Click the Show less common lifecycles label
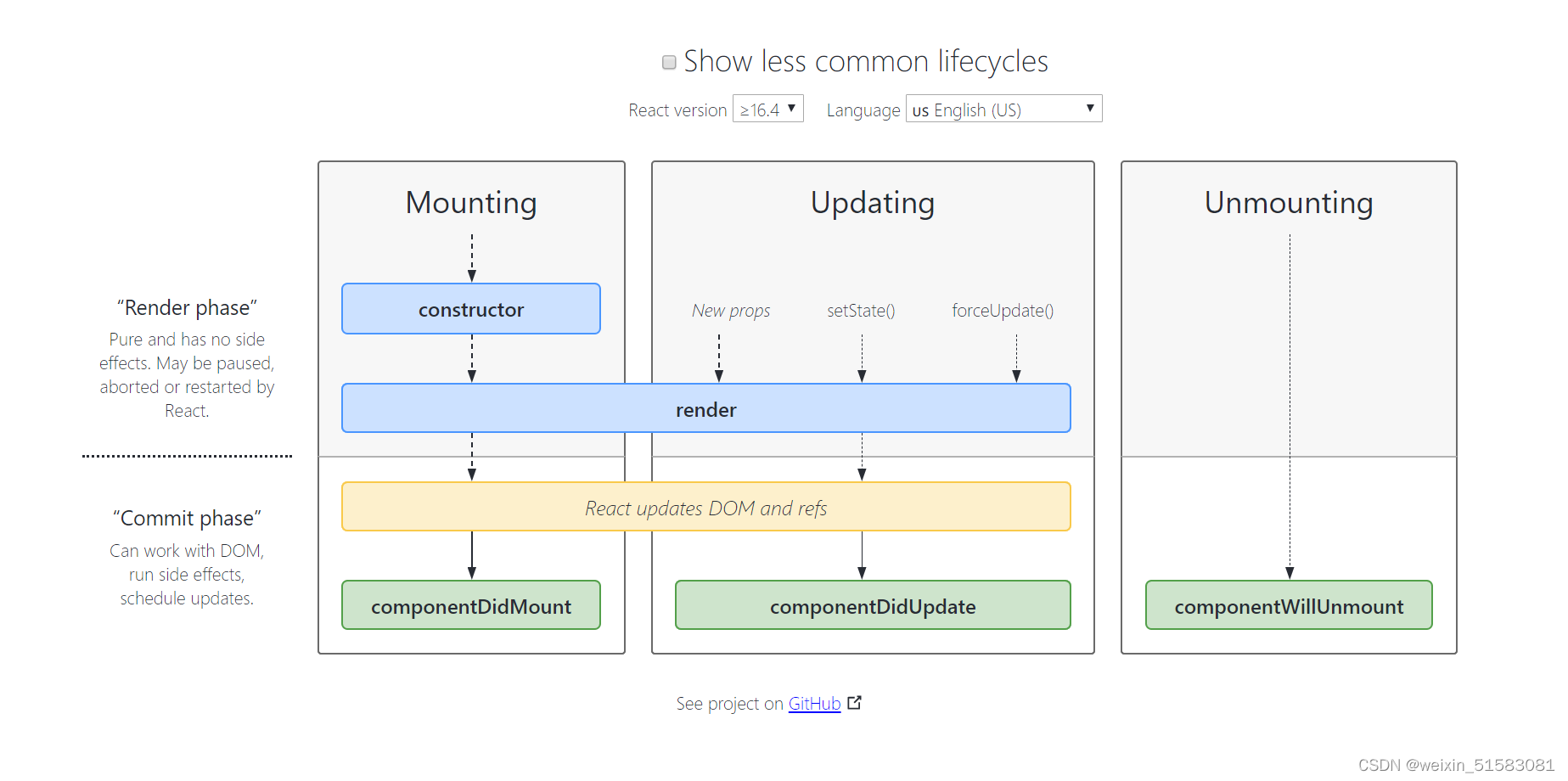 866,62
